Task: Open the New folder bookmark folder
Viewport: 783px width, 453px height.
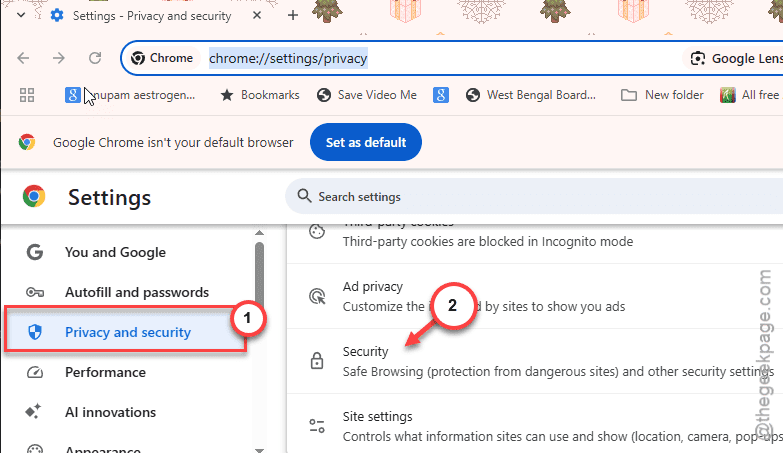Action: click(x=662, y=95)
